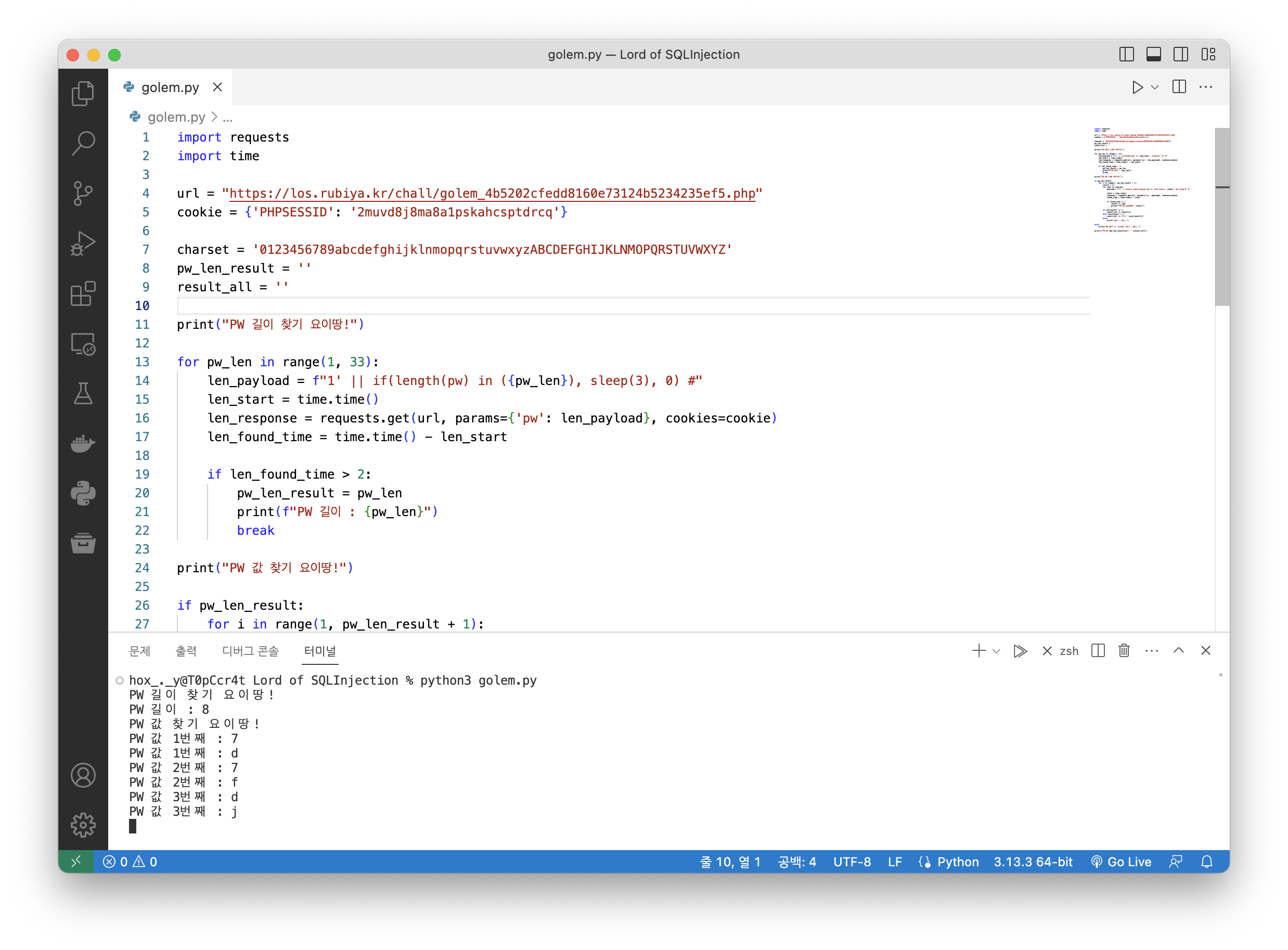Open the new terminal launch profile dropdown
The width and height of the screenshot is (1288, 950).
click(x=997, y=651)
